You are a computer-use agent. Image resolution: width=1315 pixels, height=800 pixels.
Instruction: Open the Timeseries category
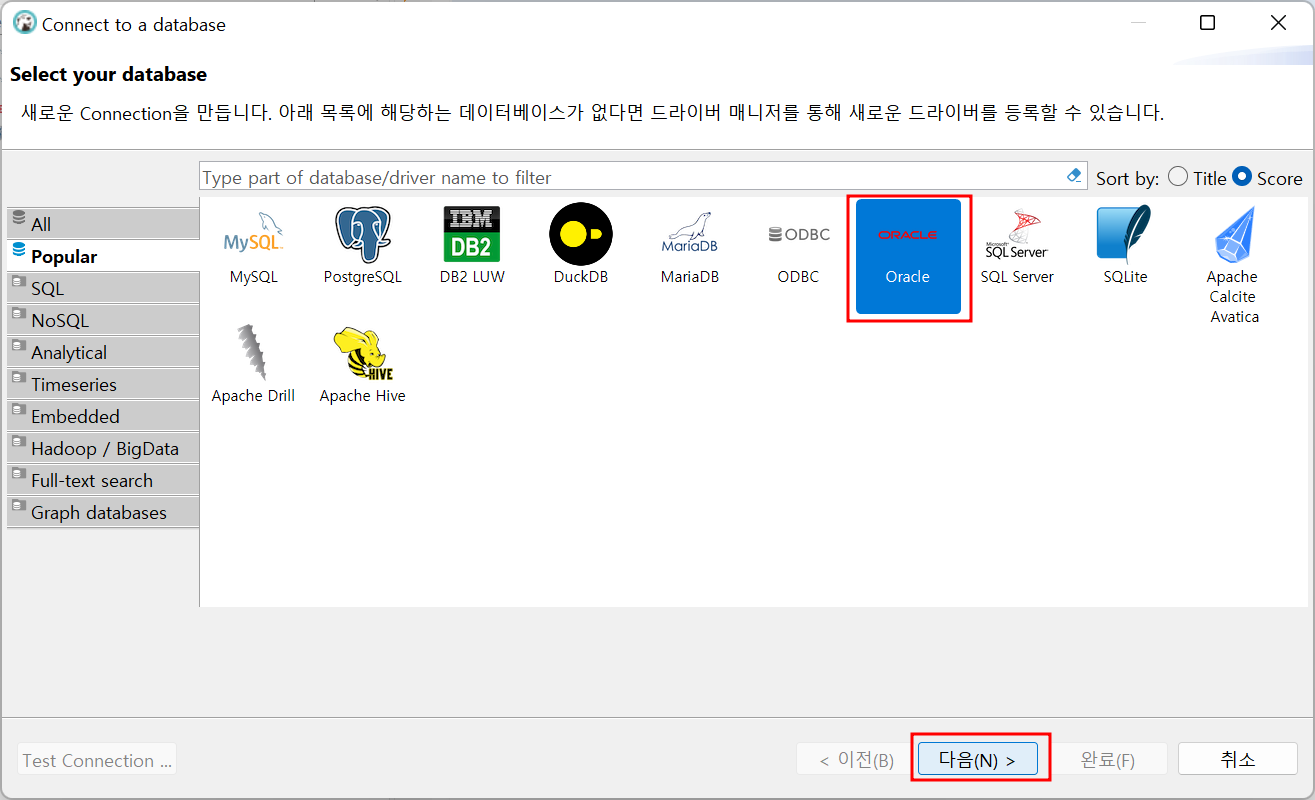pyautogui.click(x=103, y=384)
